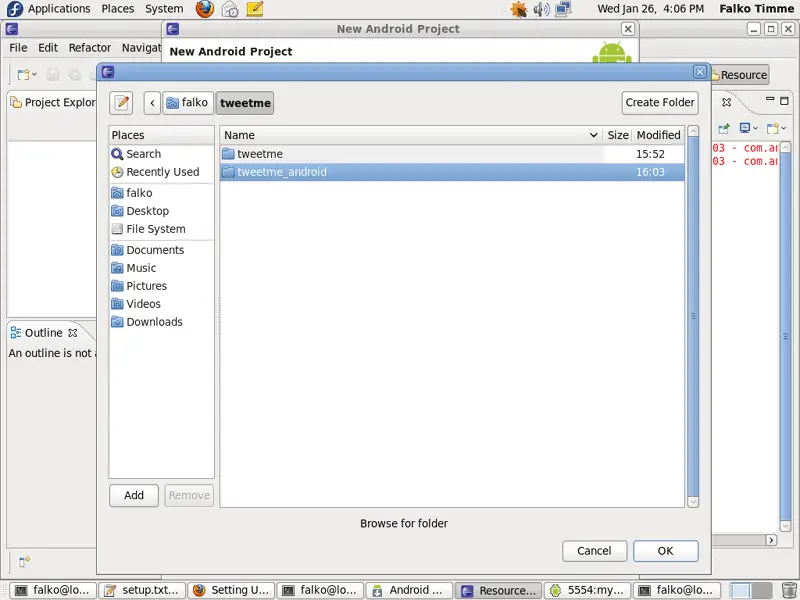Open the Eclipse Navigate menu

coord(141,47)
